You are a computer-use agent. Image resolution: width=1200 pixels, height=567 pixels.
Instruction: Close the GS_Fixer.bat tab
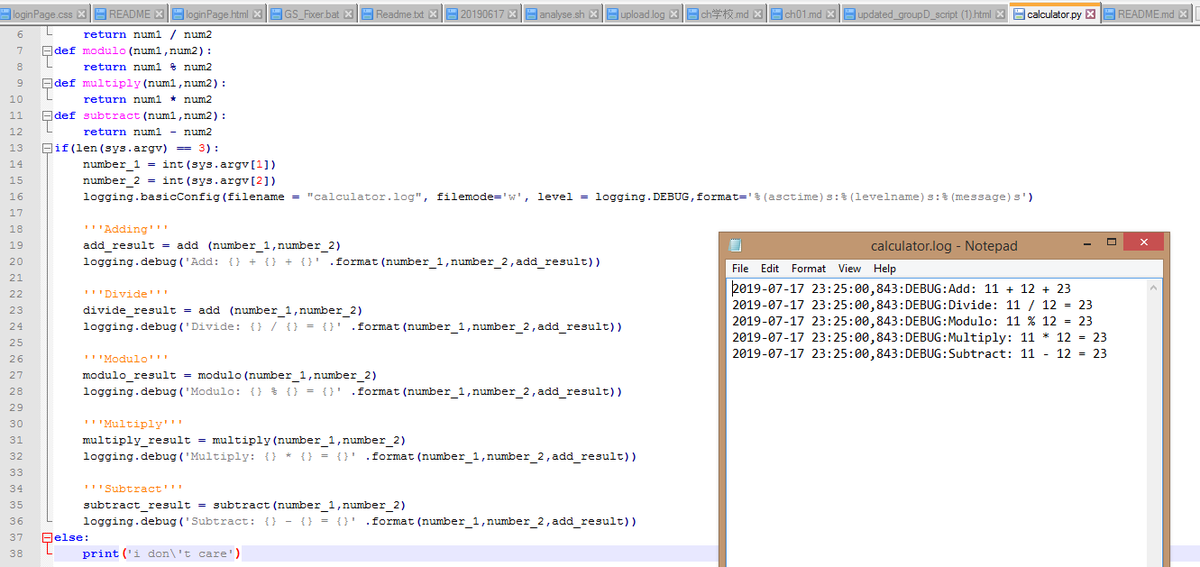click(348, 15)
